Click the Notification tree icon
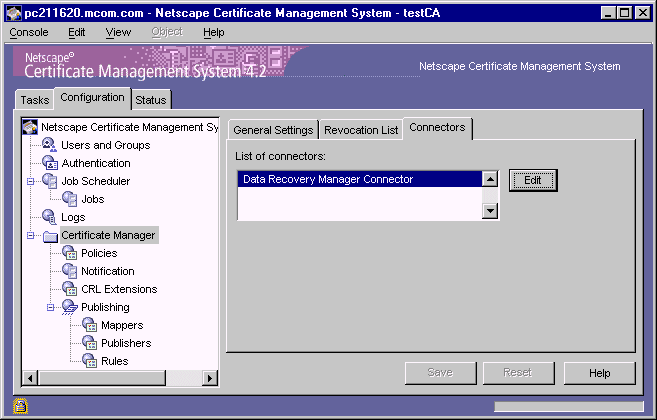 click(70, 271)
